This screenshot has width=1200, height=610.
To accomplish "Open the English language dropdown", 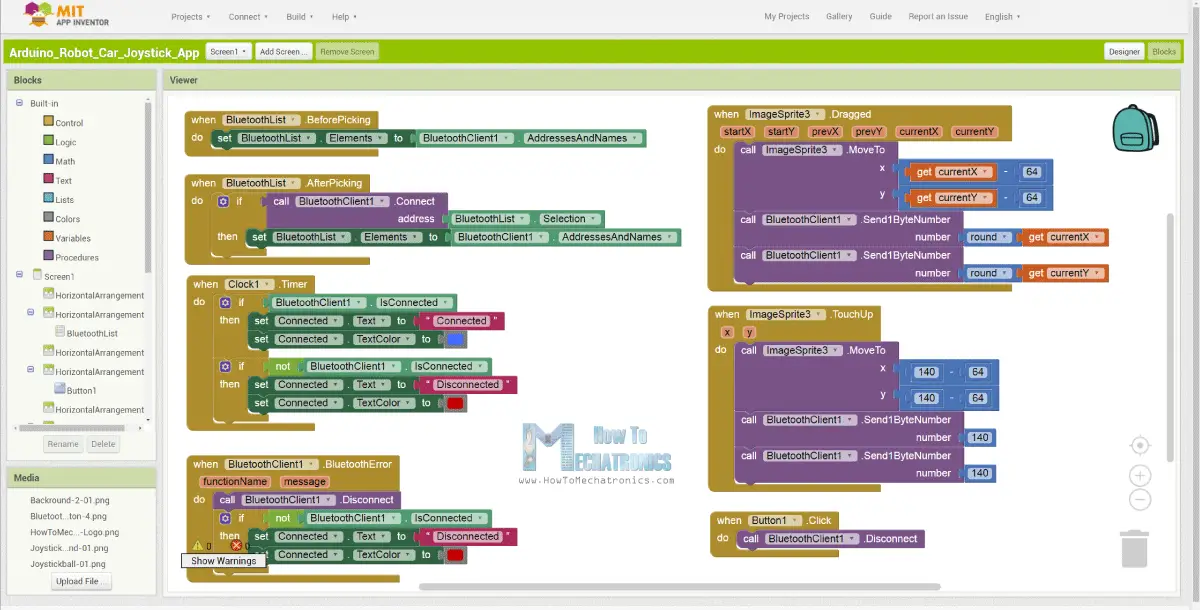I will (1001, 16).
